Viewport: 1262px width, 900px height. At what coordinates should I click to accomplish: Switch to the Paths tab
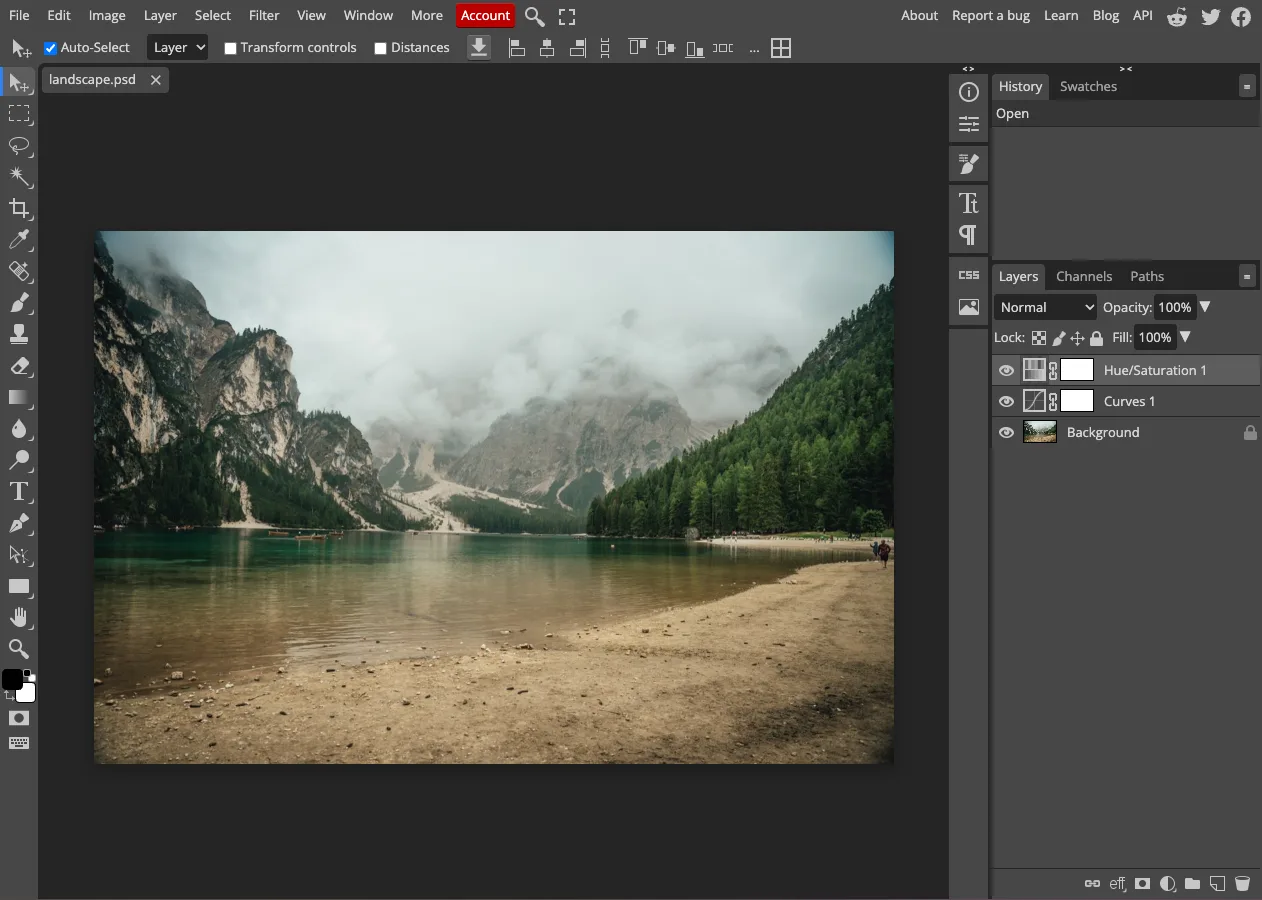coord(1147,276)
